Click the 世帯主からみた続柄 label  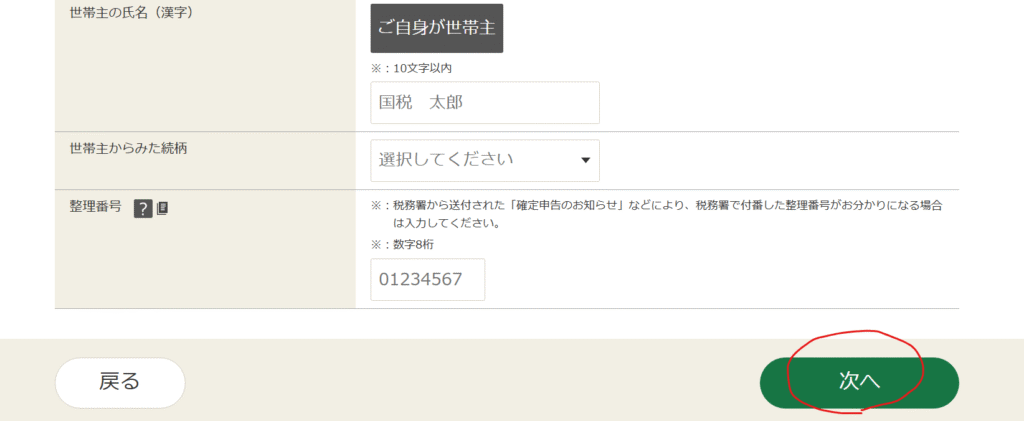tap(128, 148)
